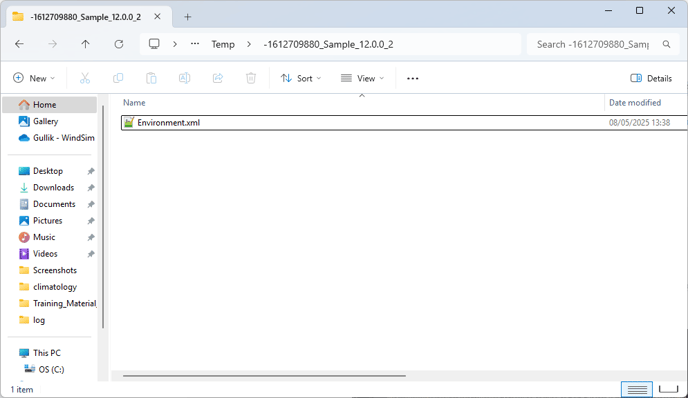Open the View dropdown menu
The height and width of the screenshot is (398, 688).
[362, 78]
